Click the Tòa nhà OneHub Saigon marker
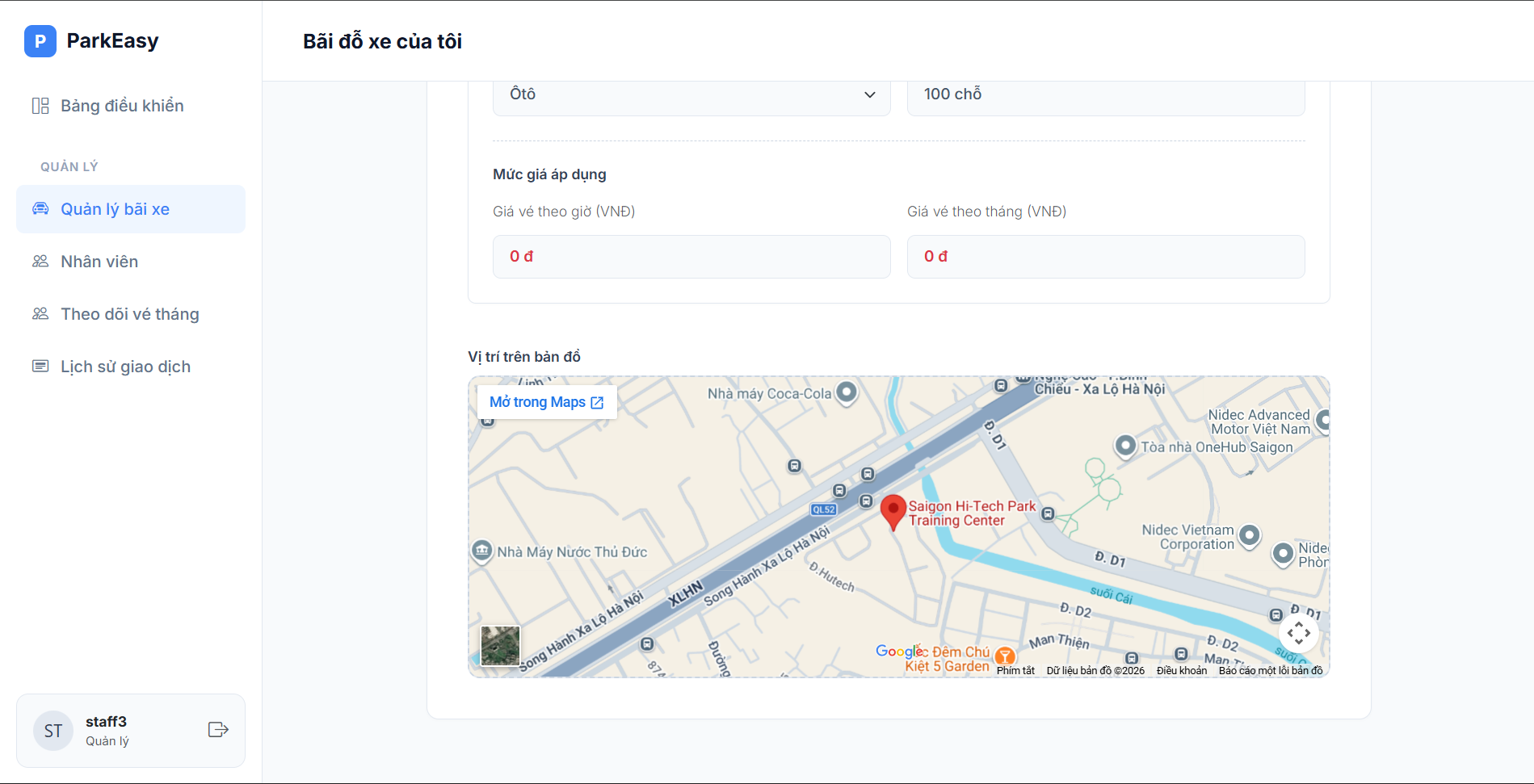 (x=1125, y=446)
